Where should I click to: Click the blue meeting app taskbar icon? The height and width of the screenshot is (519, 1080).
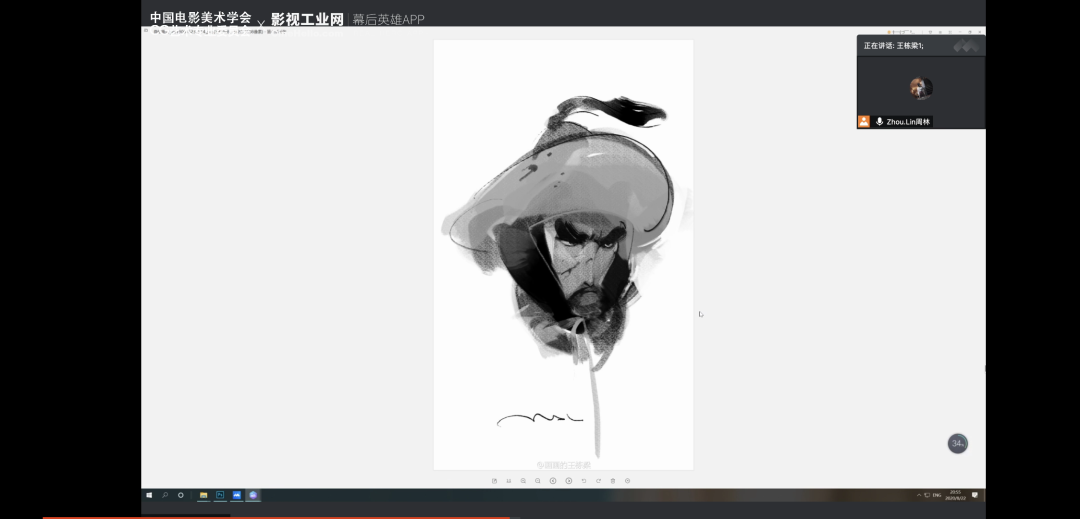point(237,495)
